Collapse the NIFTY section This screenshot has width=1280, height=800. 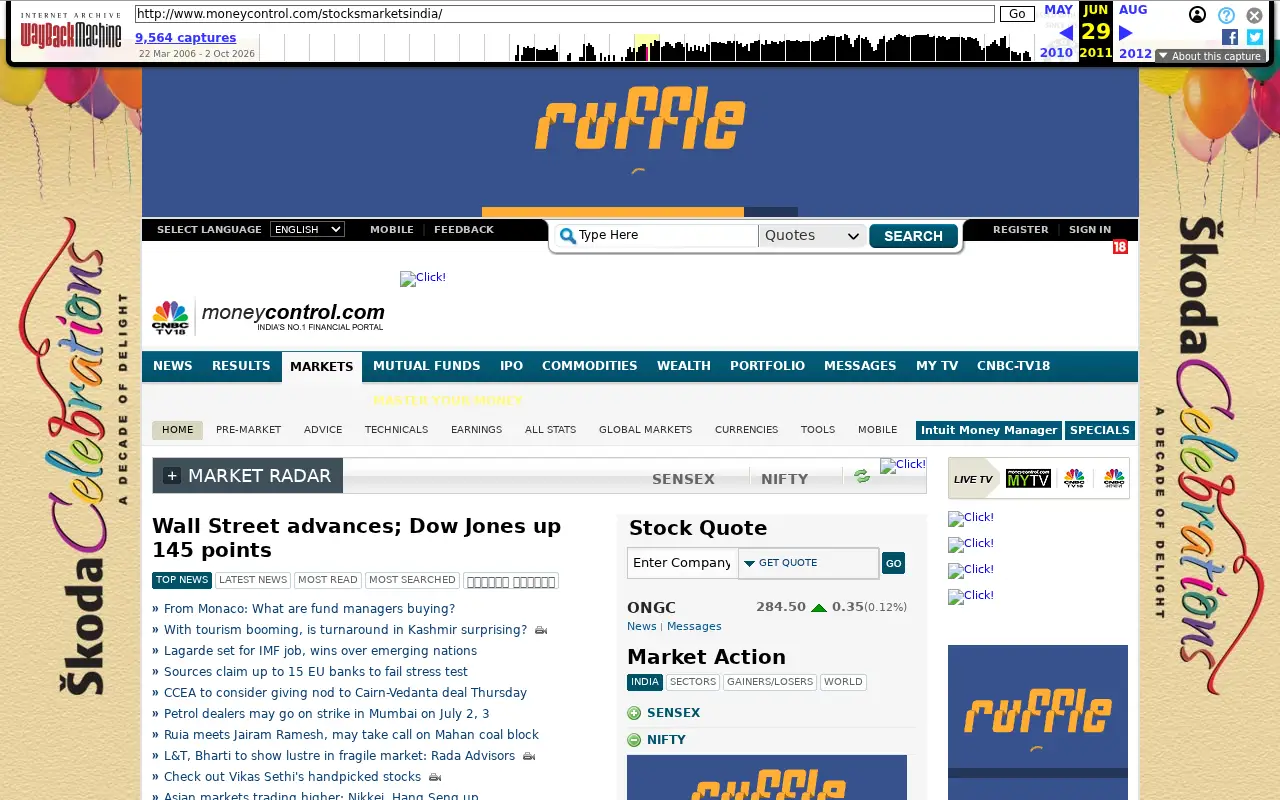634,740
